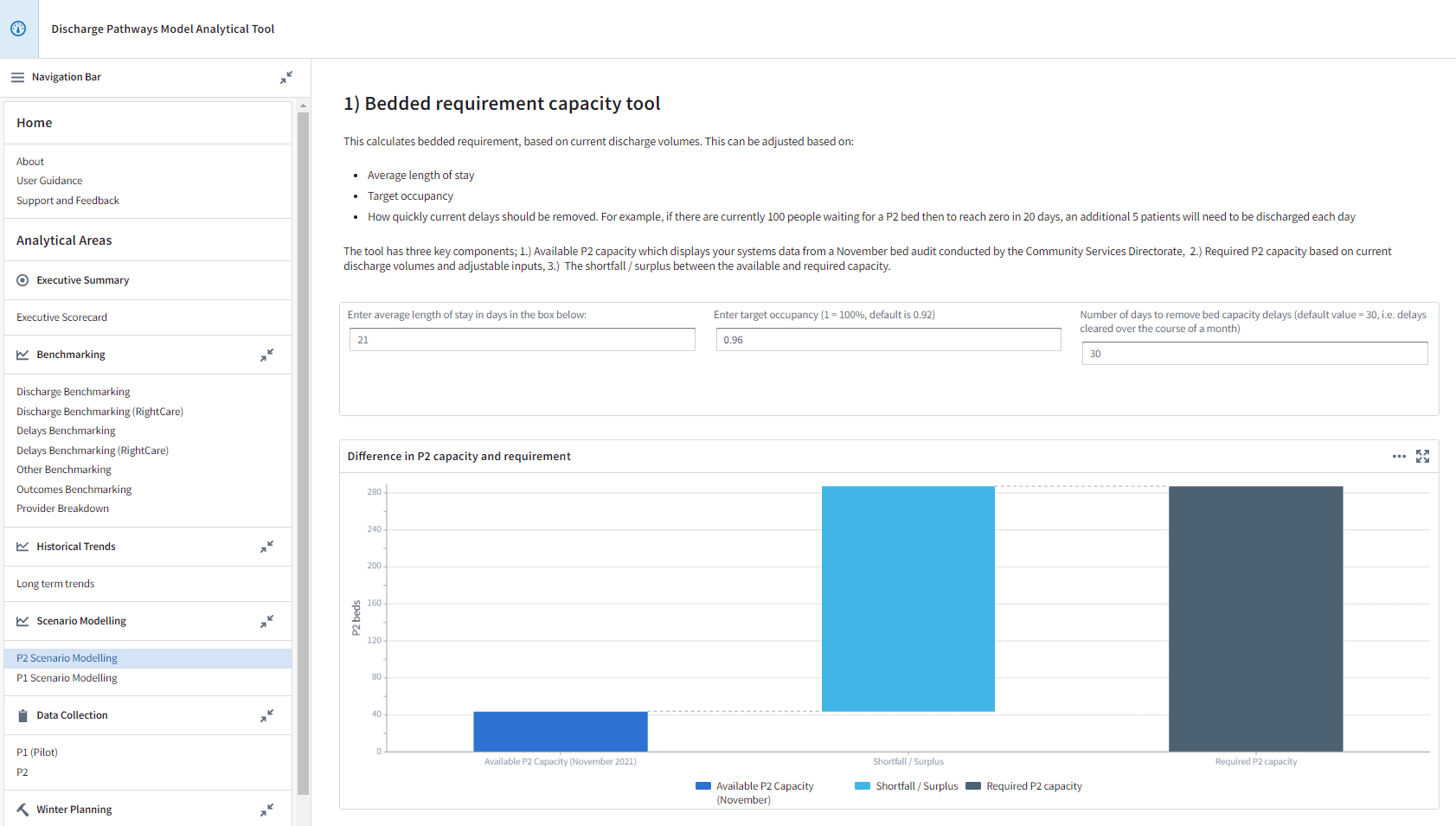Click the Winter Planning hammer icon
Viewport: 1456px width, 826px height.
[x=22, y=810]
